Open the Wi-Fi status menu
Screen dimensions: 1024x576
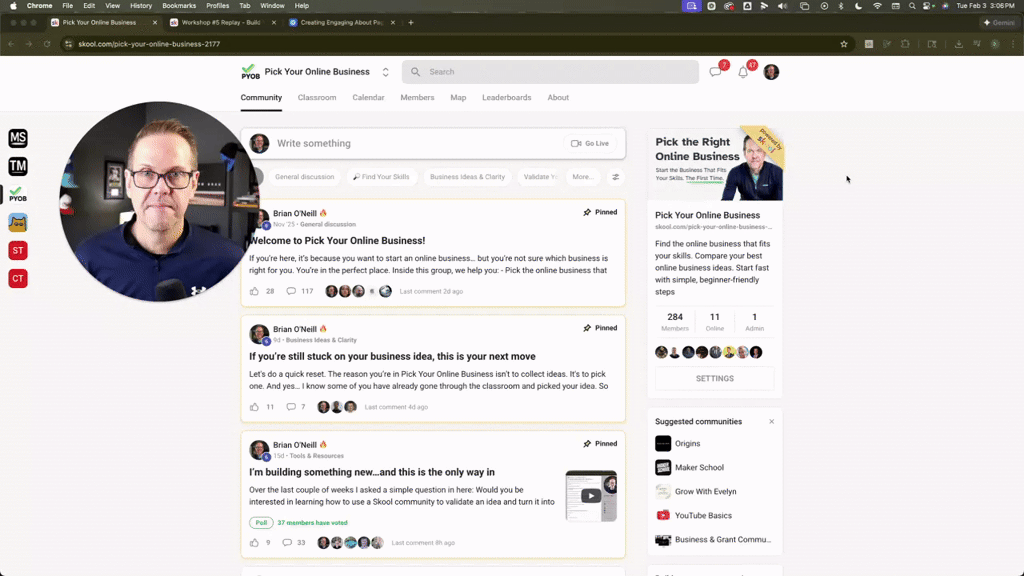pos(877,6)
